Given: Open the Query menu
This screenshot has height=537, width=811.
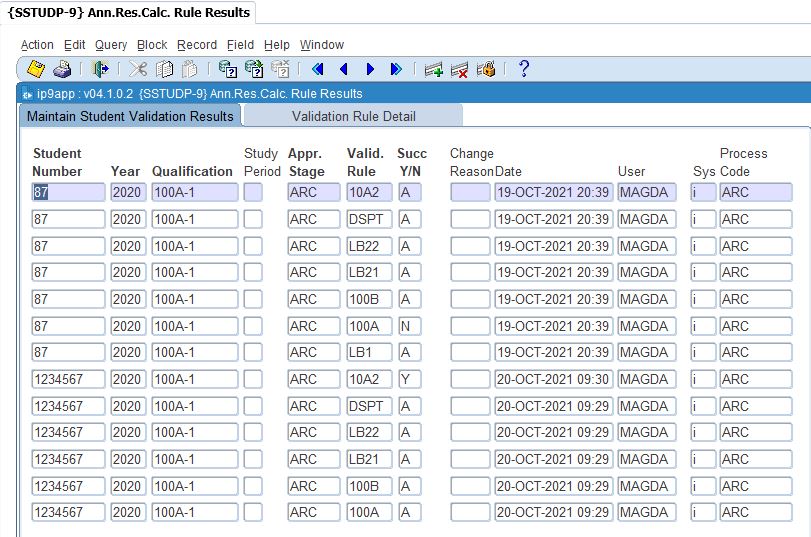Looking at the screenshot, I should 111,45.
